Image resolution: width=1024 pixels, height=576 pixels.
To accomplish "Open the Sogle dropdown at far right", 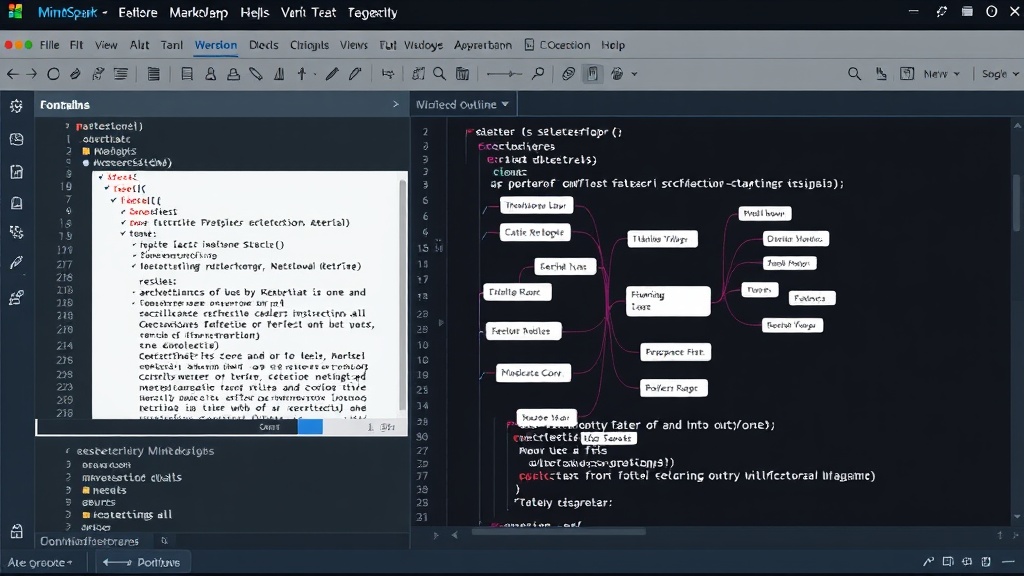I will pyautogui.click(x=1000, y=74).
